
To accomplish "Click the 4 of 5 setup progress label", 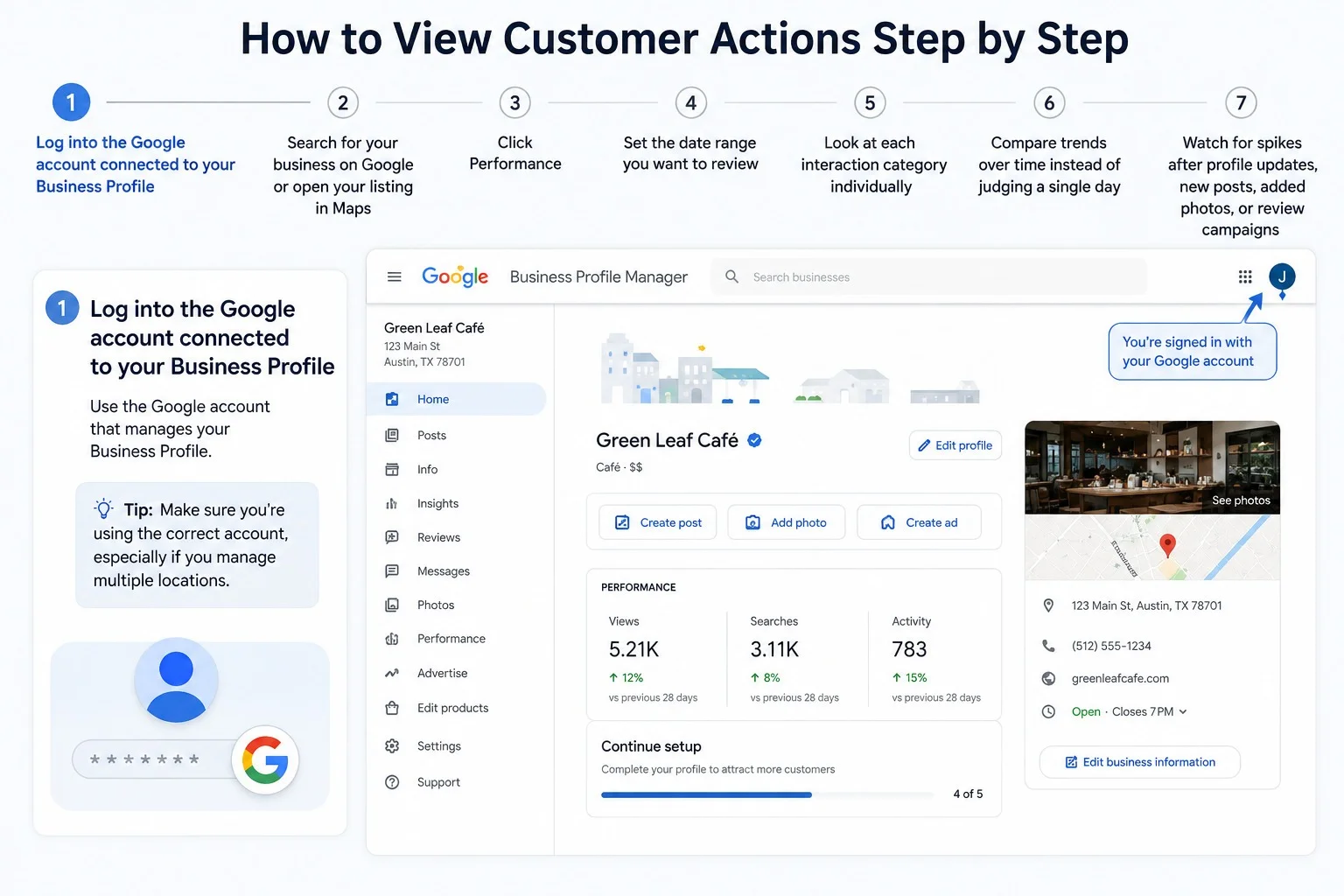I will click(968, 794).
